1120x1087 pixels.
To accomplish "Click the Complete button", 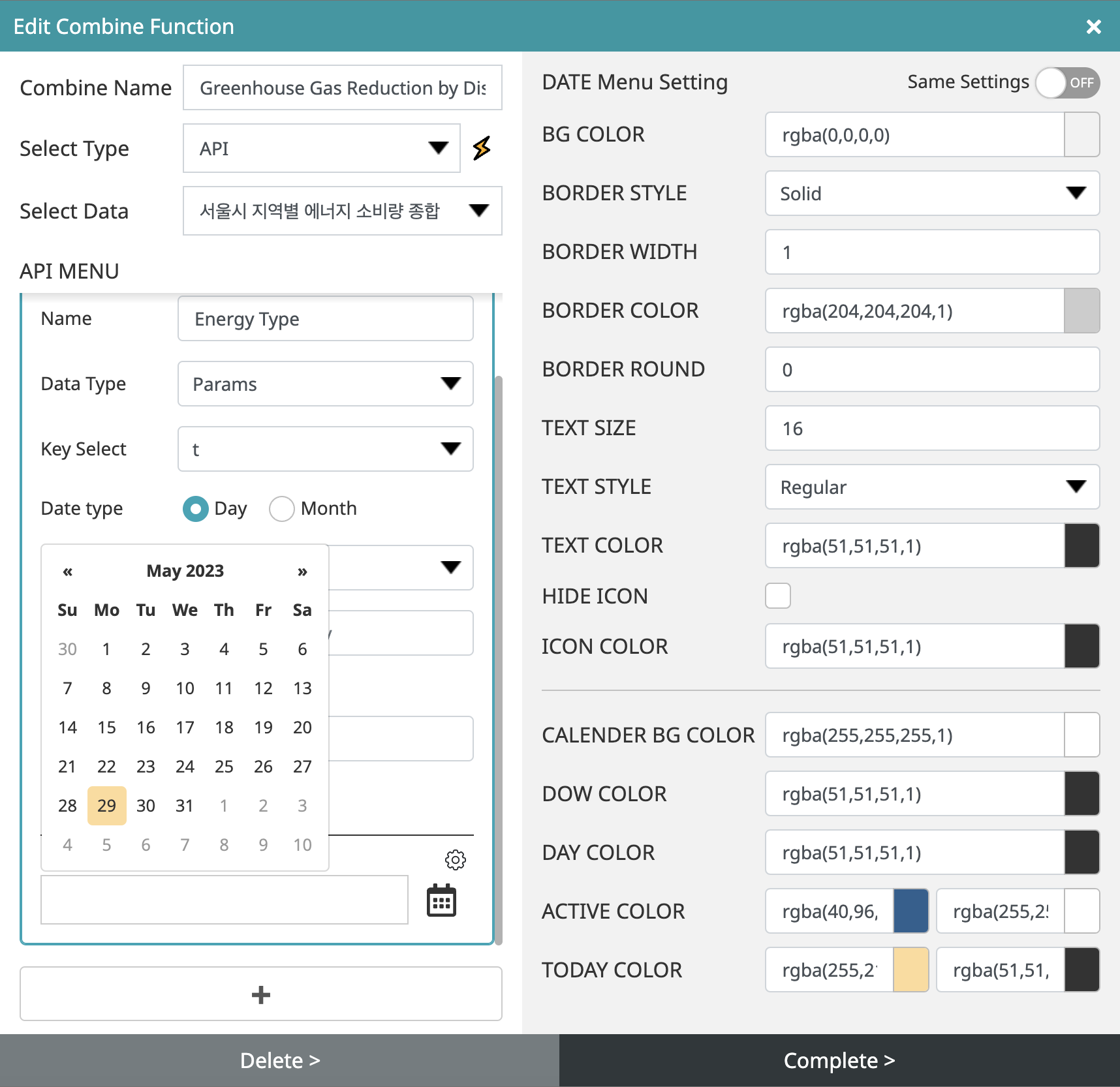I will coord(839,1060).
